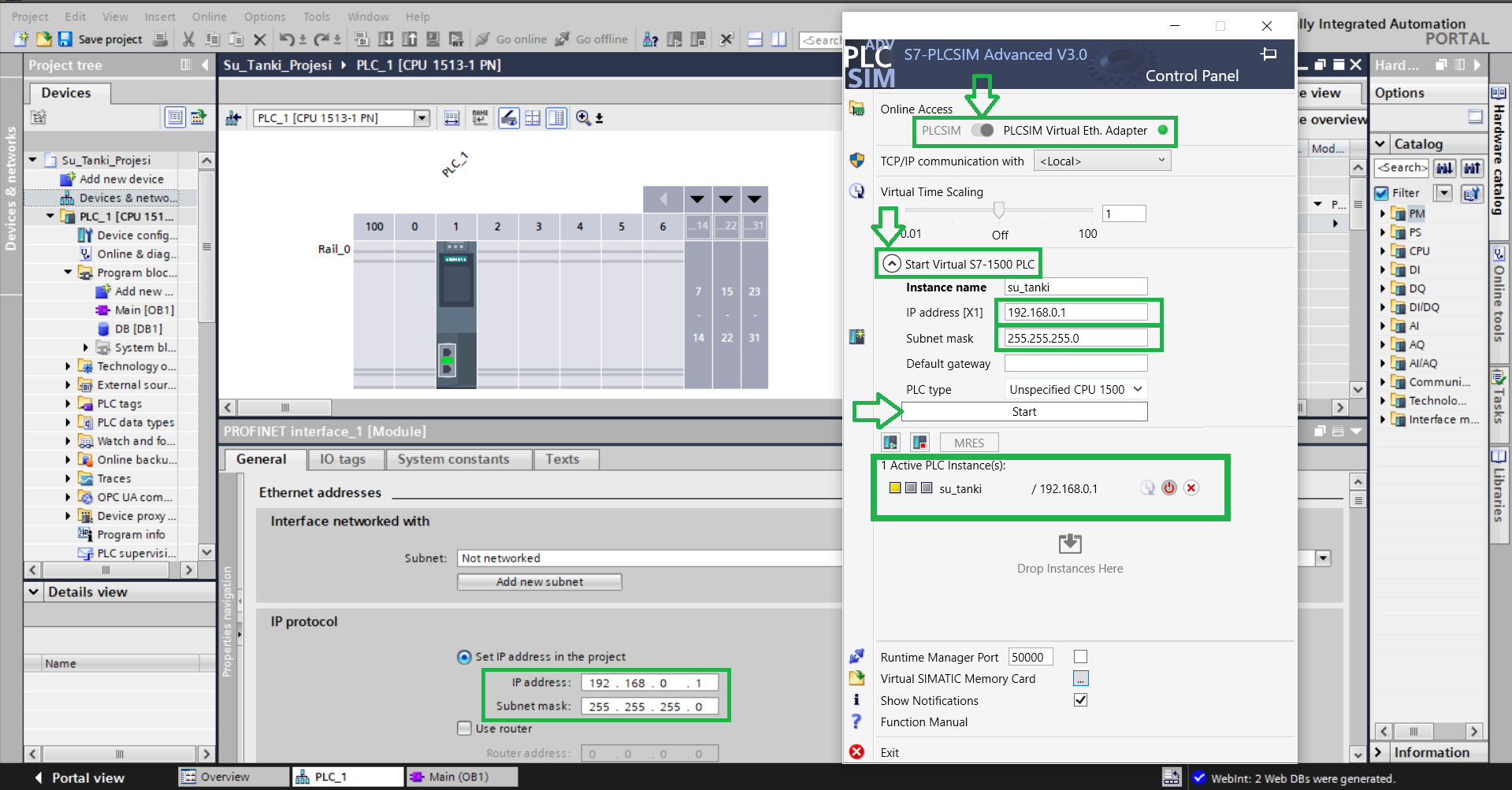Click the Exit icon in PLCSIM panel

point(856,752)
